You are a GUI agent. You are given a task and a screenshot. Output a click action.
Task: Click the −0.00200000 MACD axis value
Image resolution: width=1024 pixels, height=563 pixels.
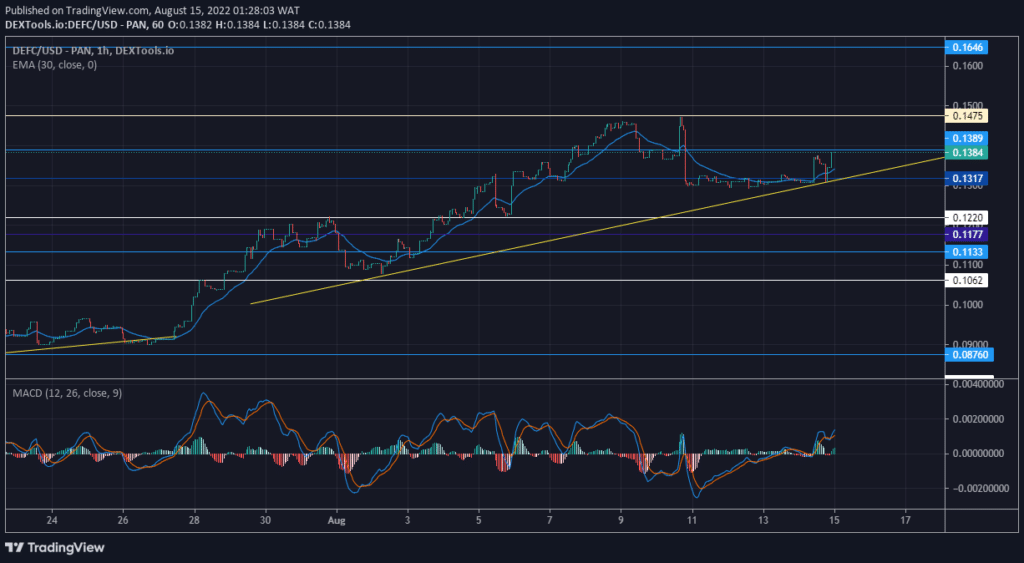(979, 489)
